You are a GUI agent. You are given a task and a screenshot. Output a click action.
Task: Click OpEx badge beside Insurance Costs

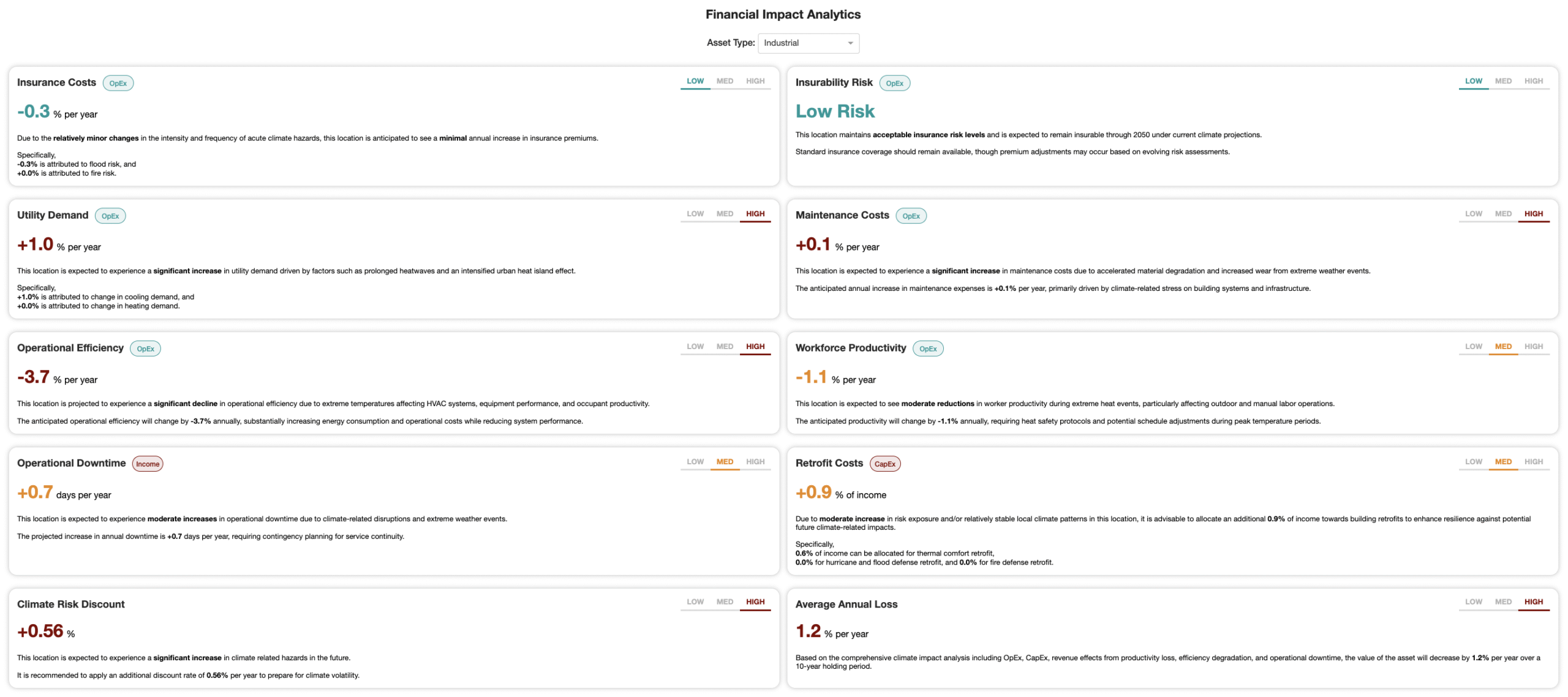coord(118,83)
